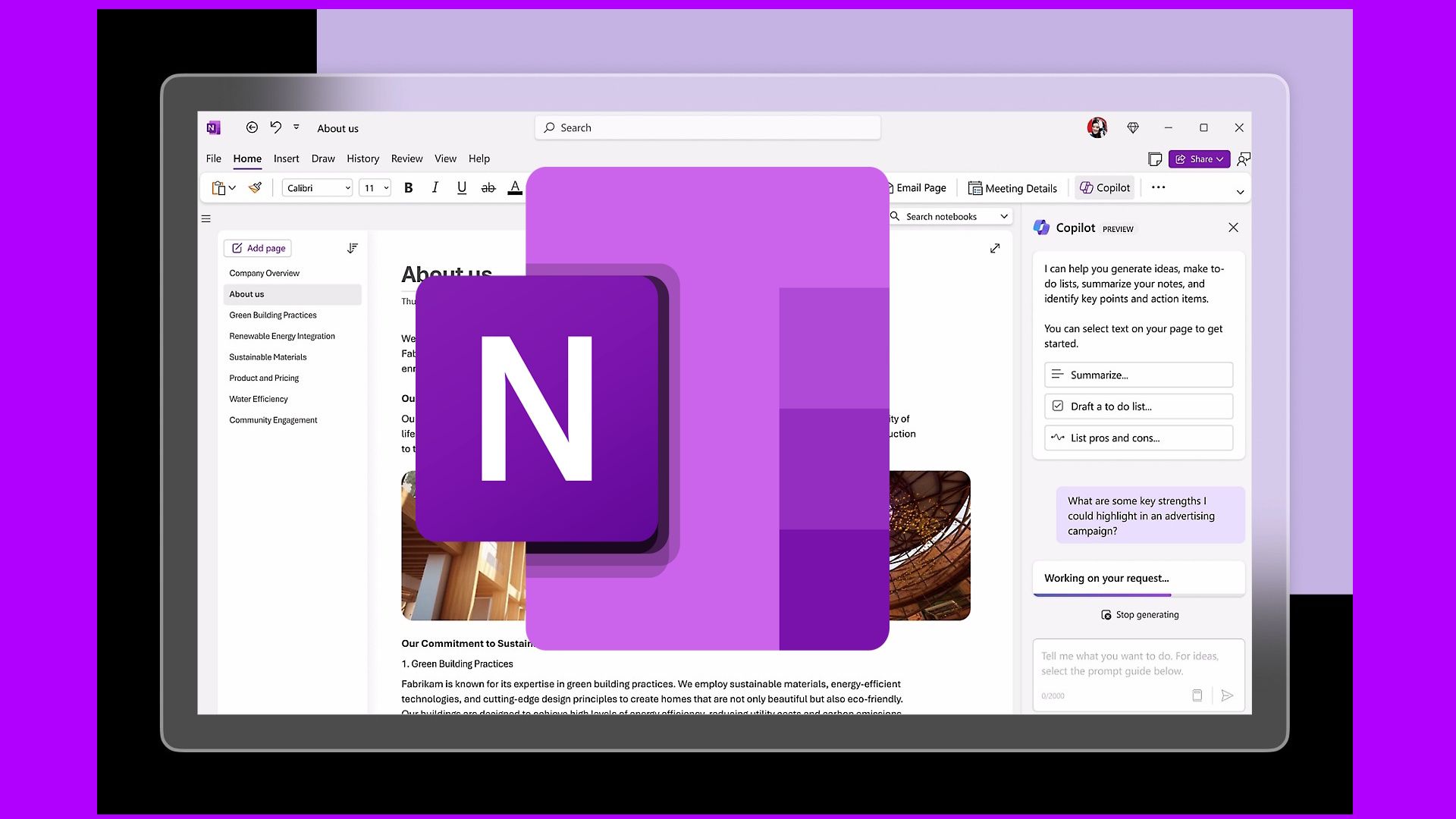Click the Draft a to do list button

point(1138,405)
